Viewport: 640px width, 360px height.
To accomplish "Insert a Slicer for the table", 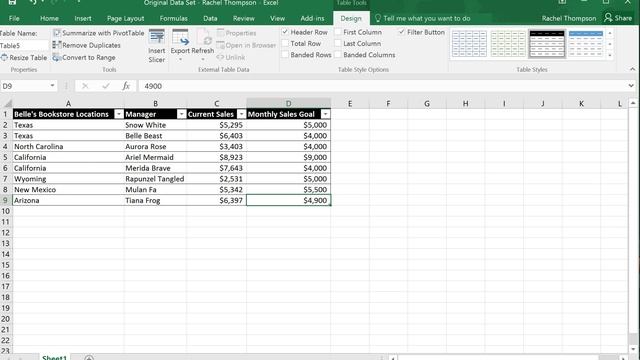I will coord(157,46).
